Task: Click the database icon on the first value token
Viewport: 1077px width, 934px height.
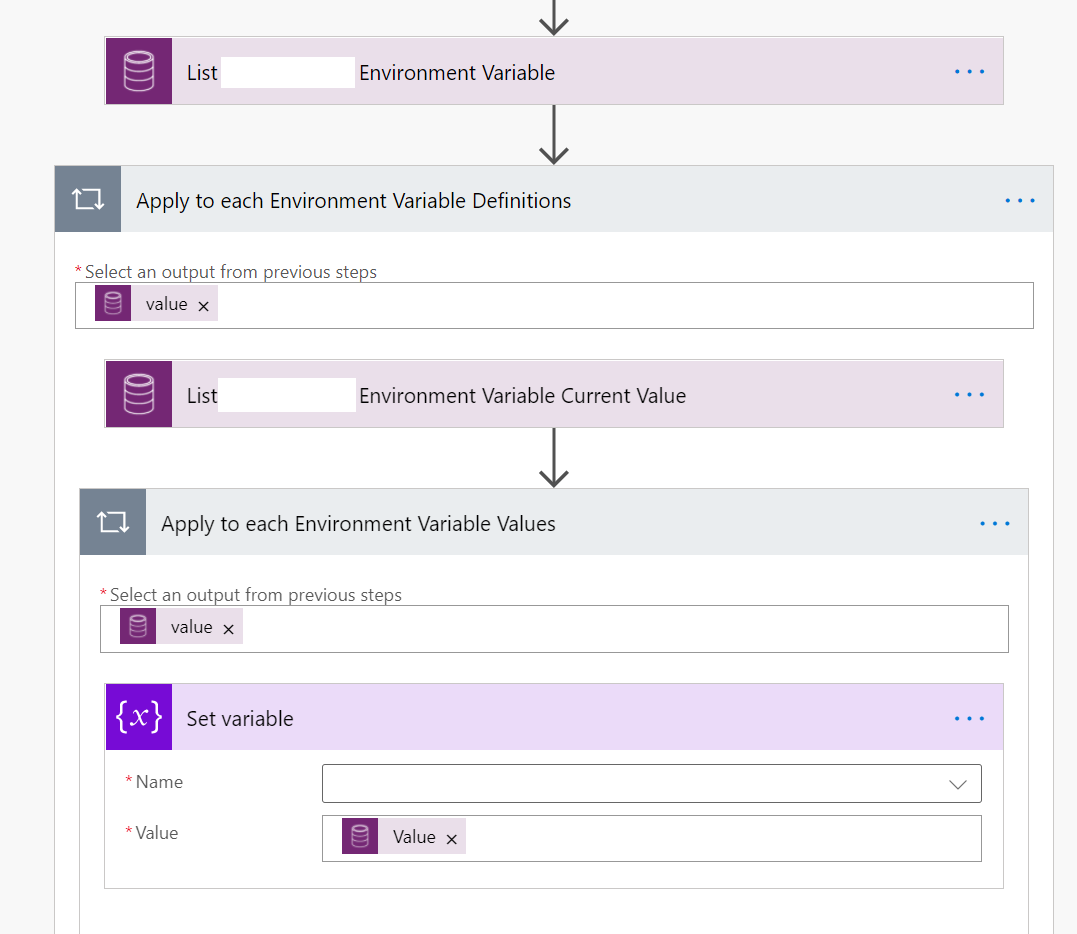Action: pyautogui.click(x=112, y=304)
